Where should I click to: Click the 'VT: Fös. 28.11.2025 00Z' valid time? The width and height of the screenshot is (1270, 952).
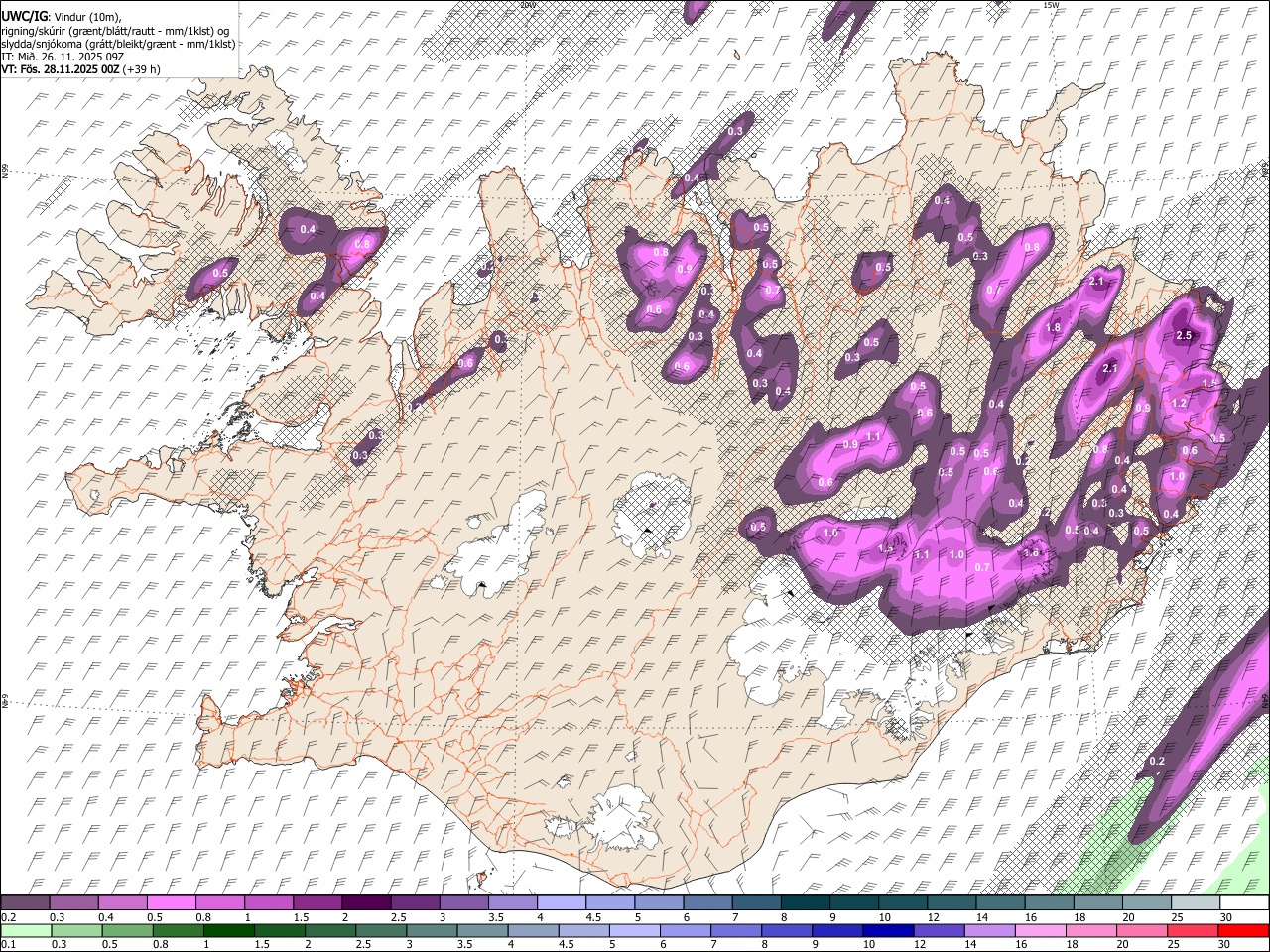[61, 69]
